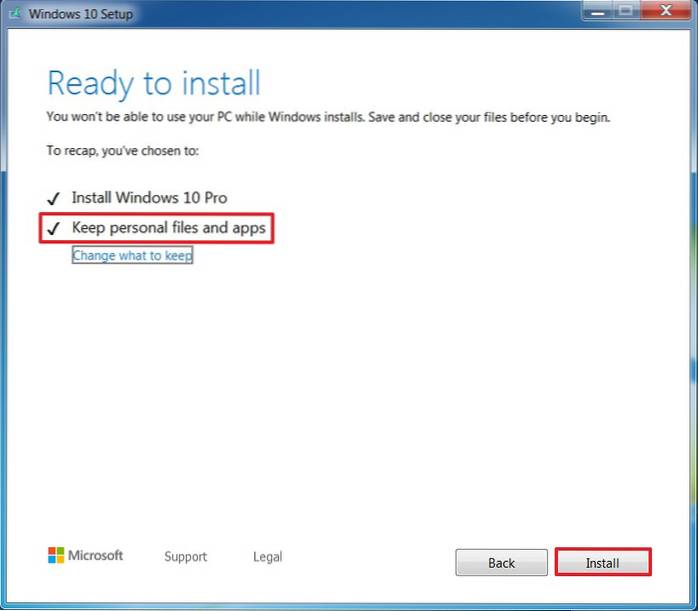
Task: Click the checkmark beside Keep personal files
Action: (x=53, y=229)
